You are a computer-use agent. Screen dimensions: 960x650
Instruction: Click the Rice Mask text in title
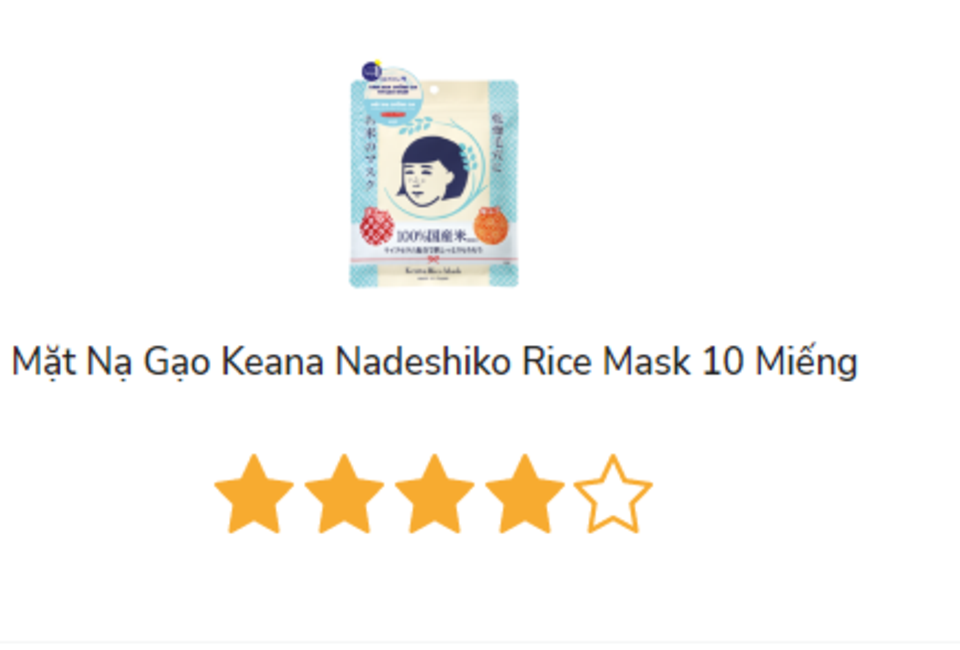coord(607,361)
